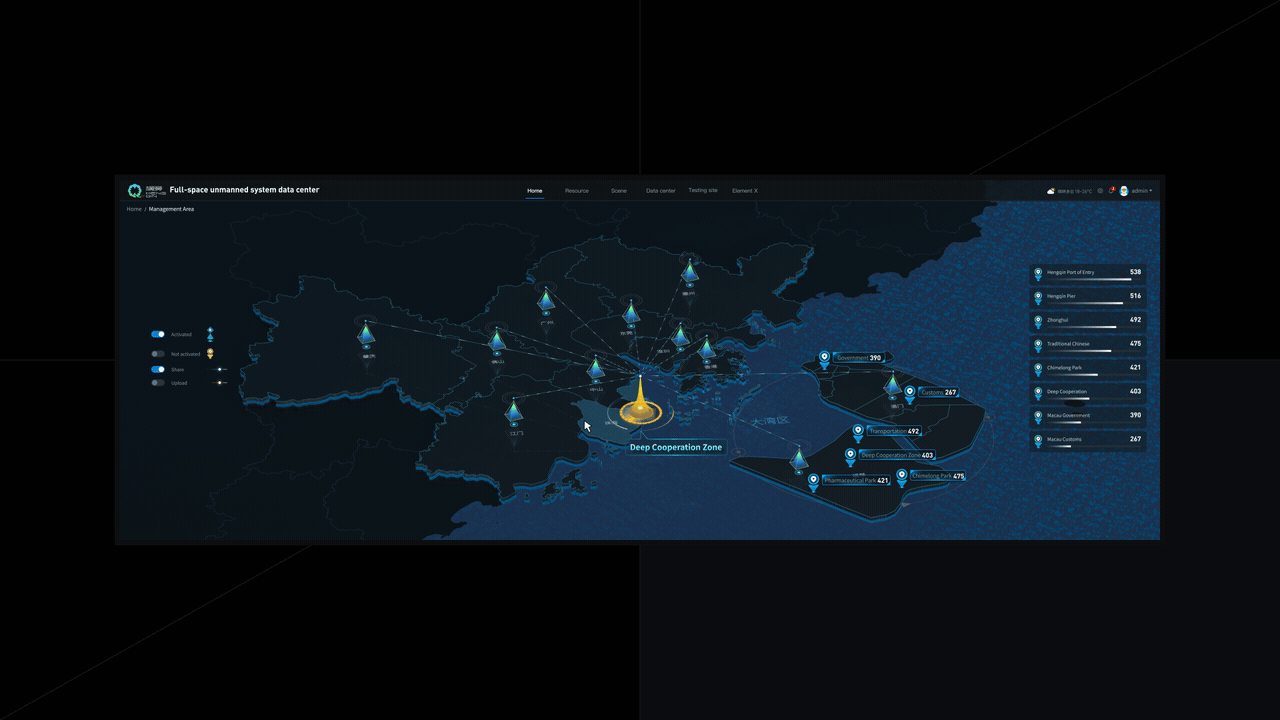The height and width of the screenshot is (720, 1280).
Task: Click the Share line legend marker
Action: (x=220, y=369)
